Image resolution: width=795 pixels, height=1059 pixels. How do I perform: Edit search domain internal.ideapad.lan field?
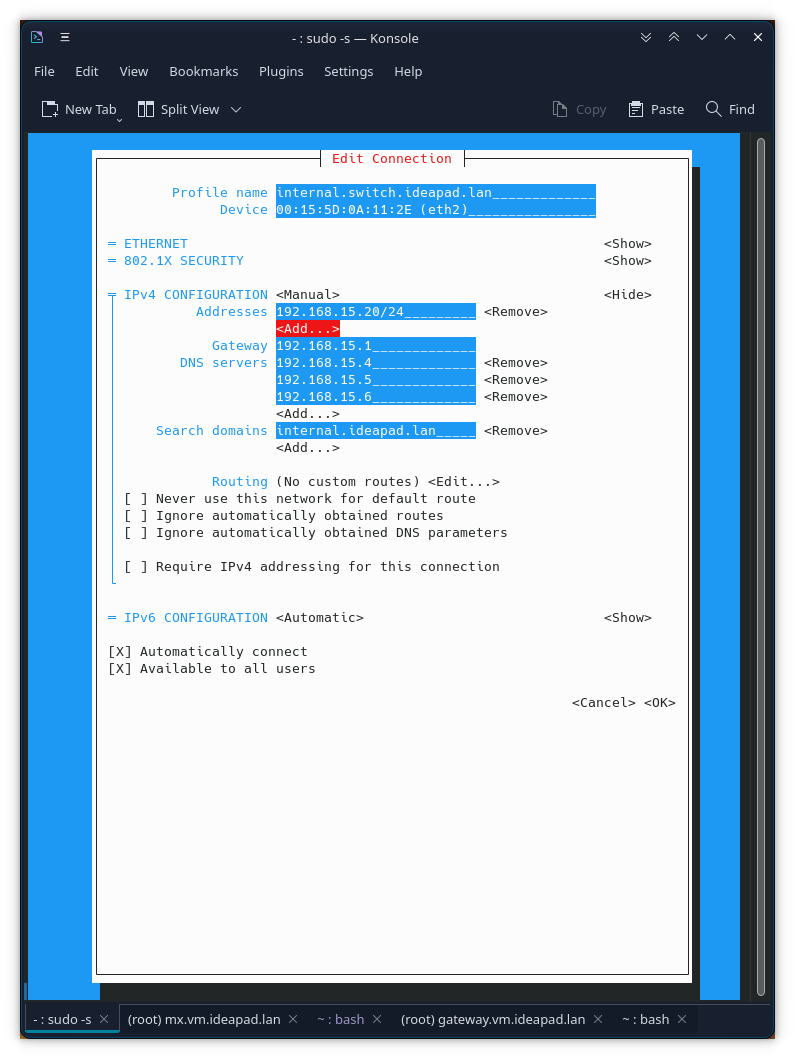pyautogui.click(x=376, y=431)
